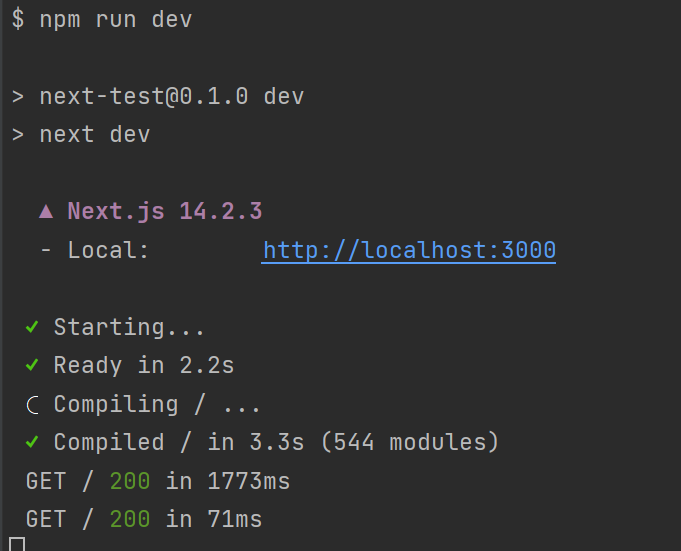Click the 'GET / 200 in 71ms' line

pos(144,520)
